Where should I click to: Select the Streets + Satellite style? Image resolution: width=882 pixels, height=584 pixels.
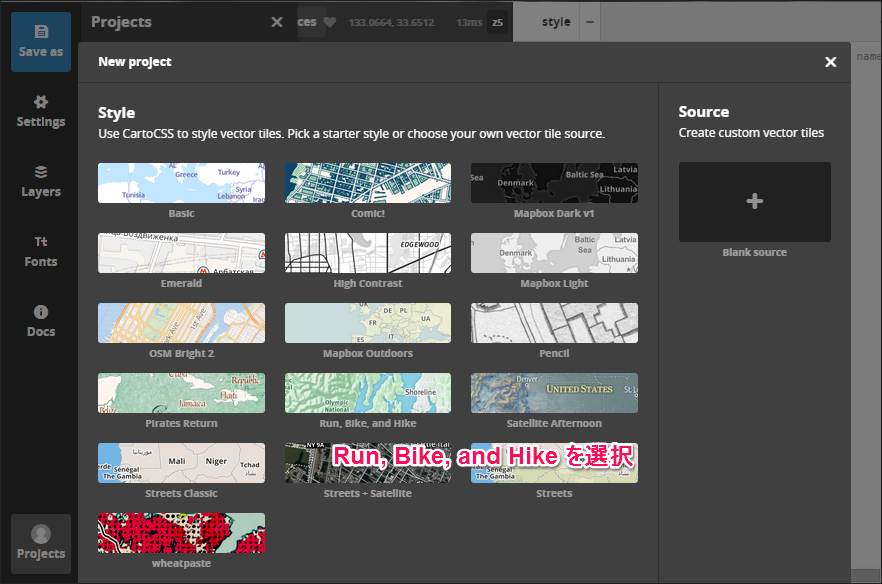point(368,463)
